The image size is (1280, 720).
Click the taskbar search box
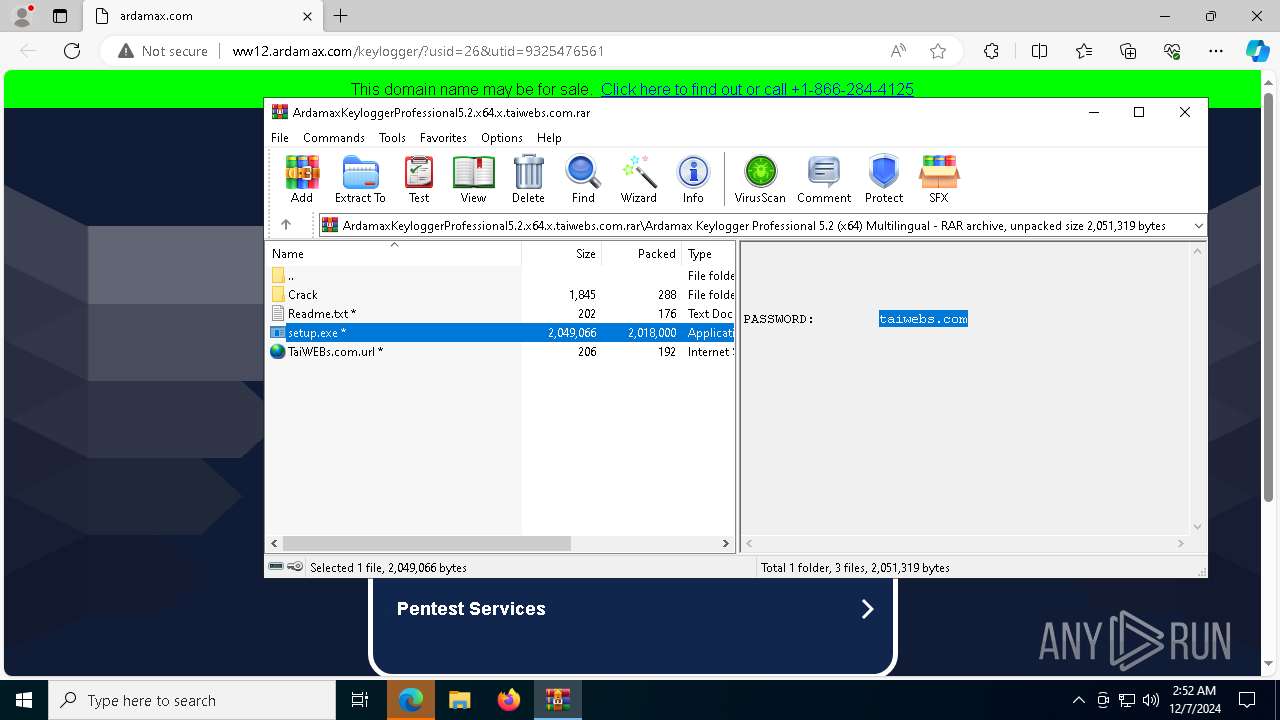click(x=192, y=700)
